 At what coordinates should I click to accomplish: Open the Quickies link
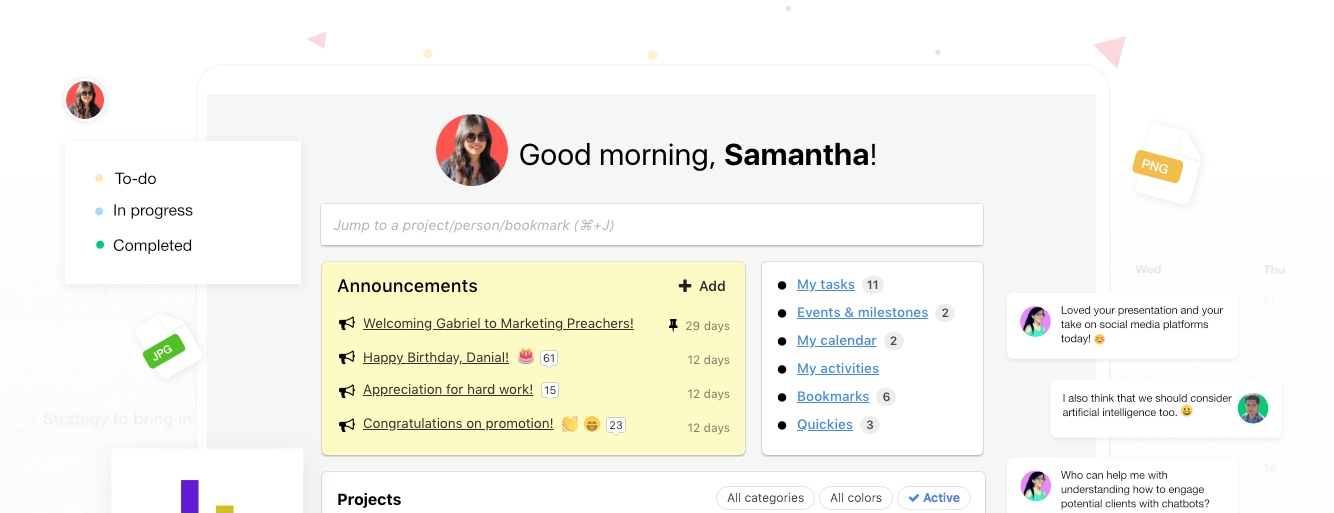click(825, 425)
